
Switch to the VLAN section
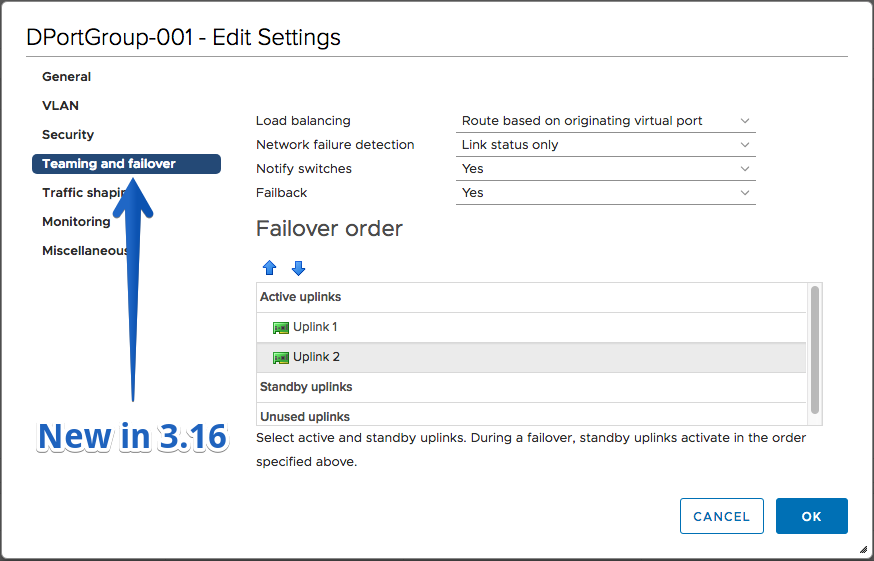click(60, 106)
